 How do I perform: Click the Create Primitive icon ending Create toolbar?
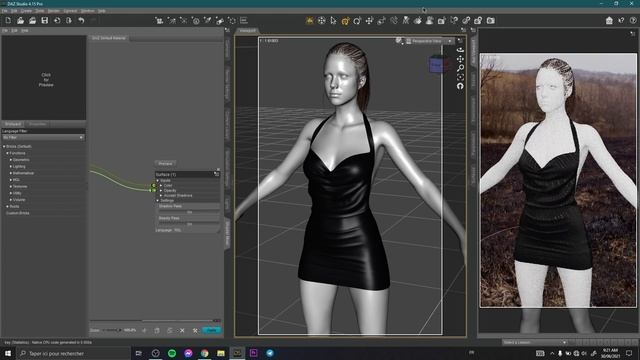pyautogui.click(x=232, y=20)
